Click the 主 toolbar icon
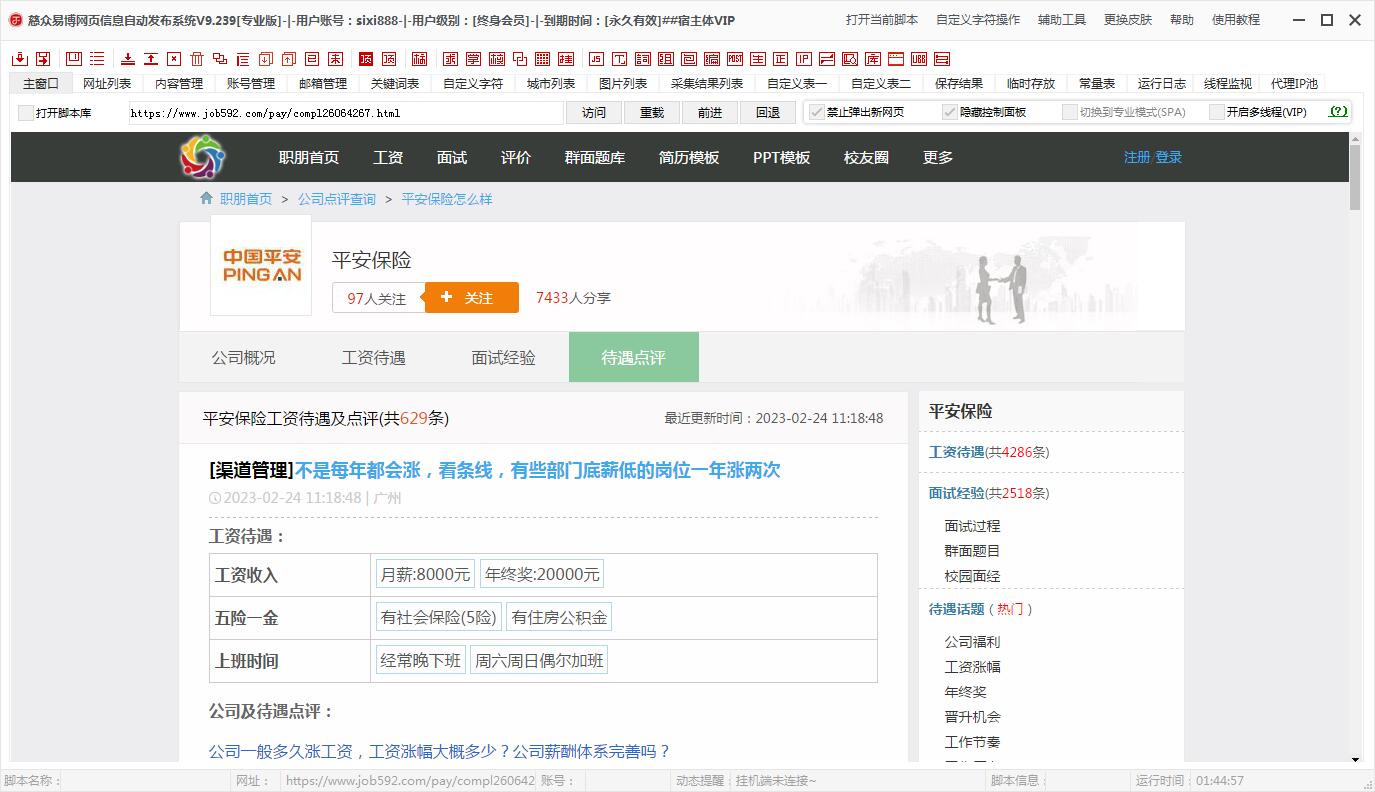The height and width of the screenshot is (792, 1375). (758, 58)
